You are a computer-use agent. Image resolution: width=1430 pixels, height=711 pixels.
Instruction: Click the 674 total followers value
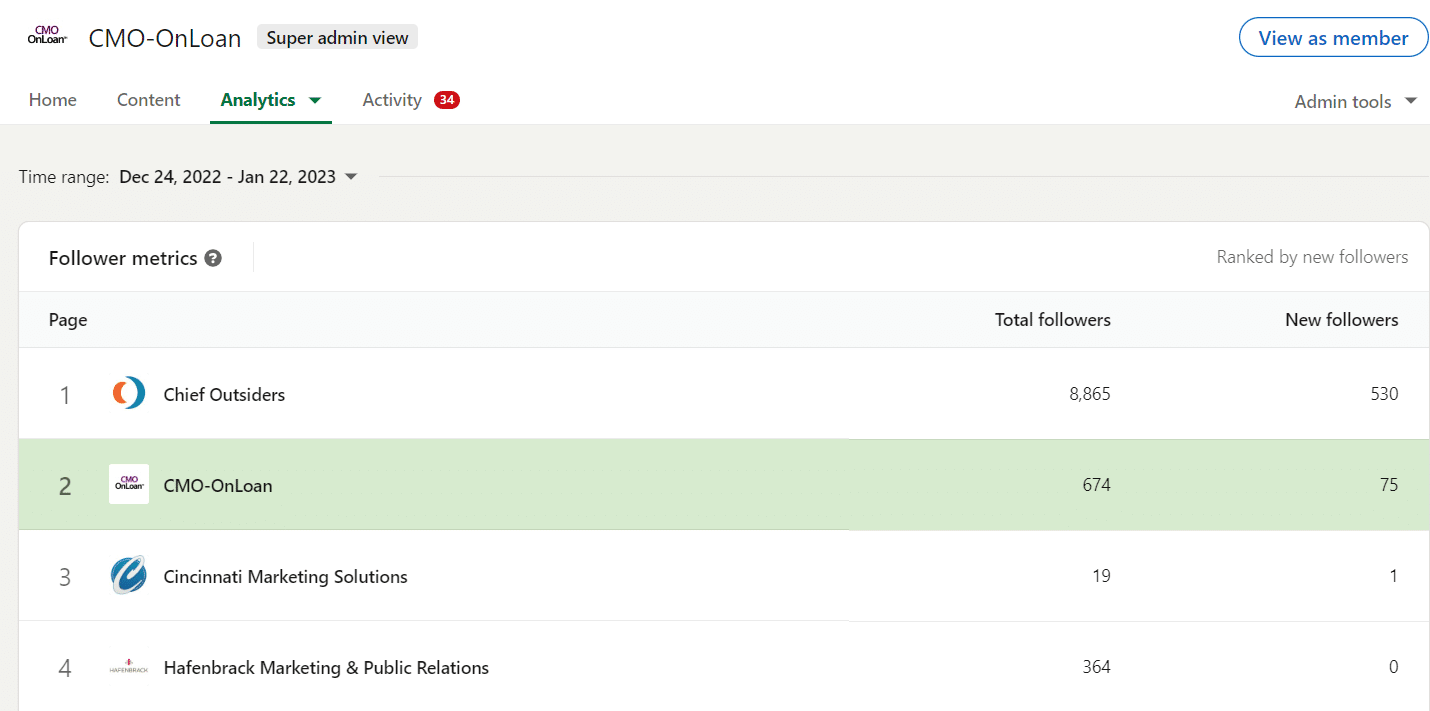click(x=1096, y=485)
